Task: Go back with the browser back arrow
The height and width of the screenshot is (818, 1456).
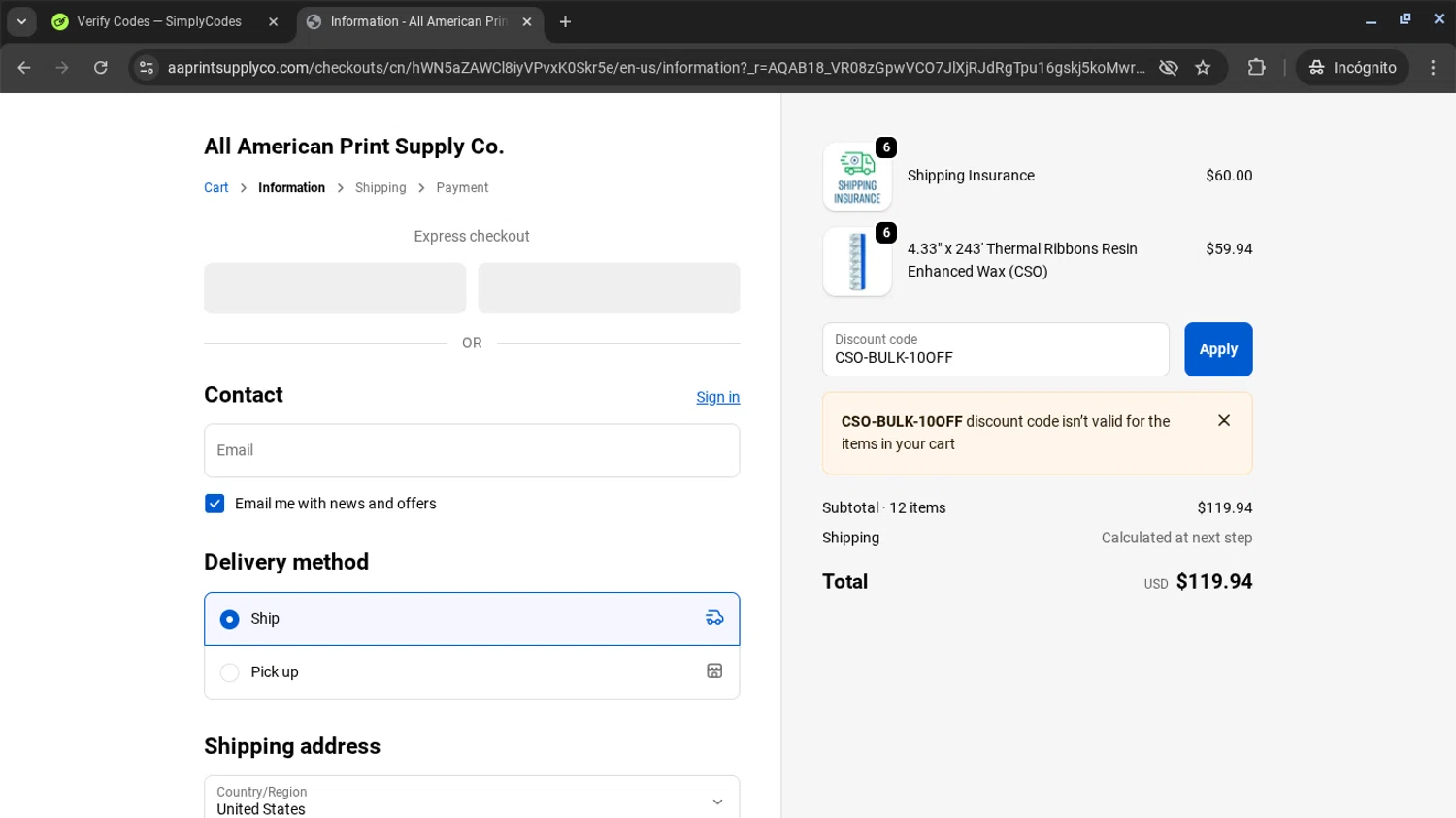Action: pyautogui.click(x=24, y=68)
